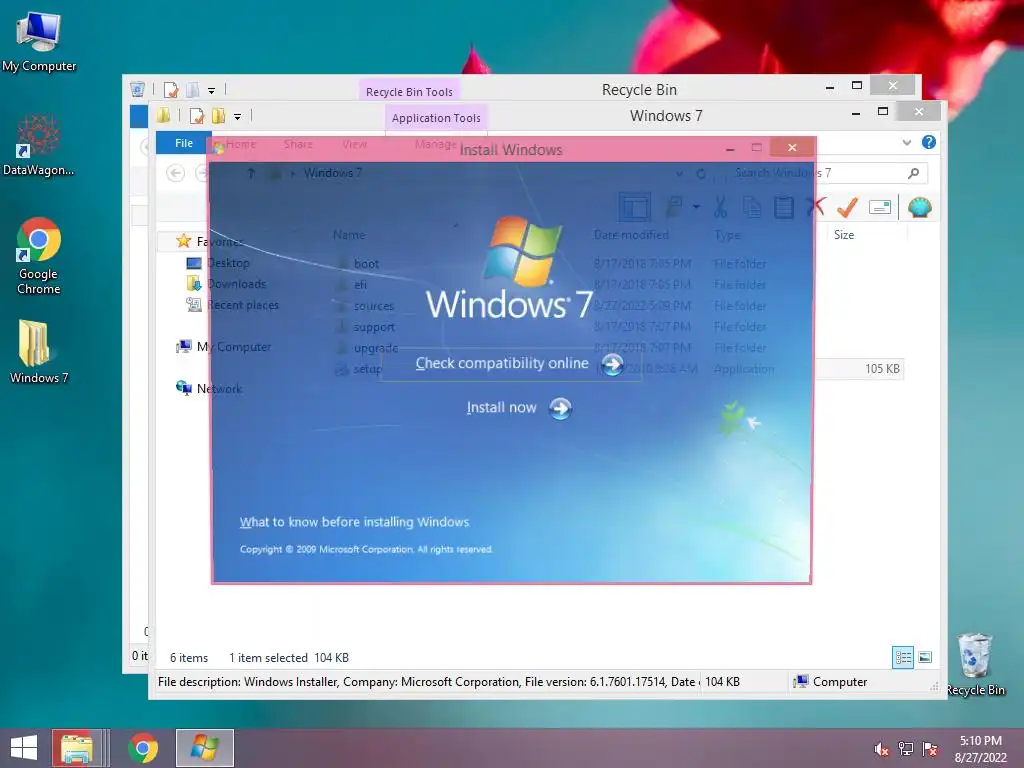Click the Classic Shell seashell settings icon
The image size is (1024, 768).
click(920, 208)
